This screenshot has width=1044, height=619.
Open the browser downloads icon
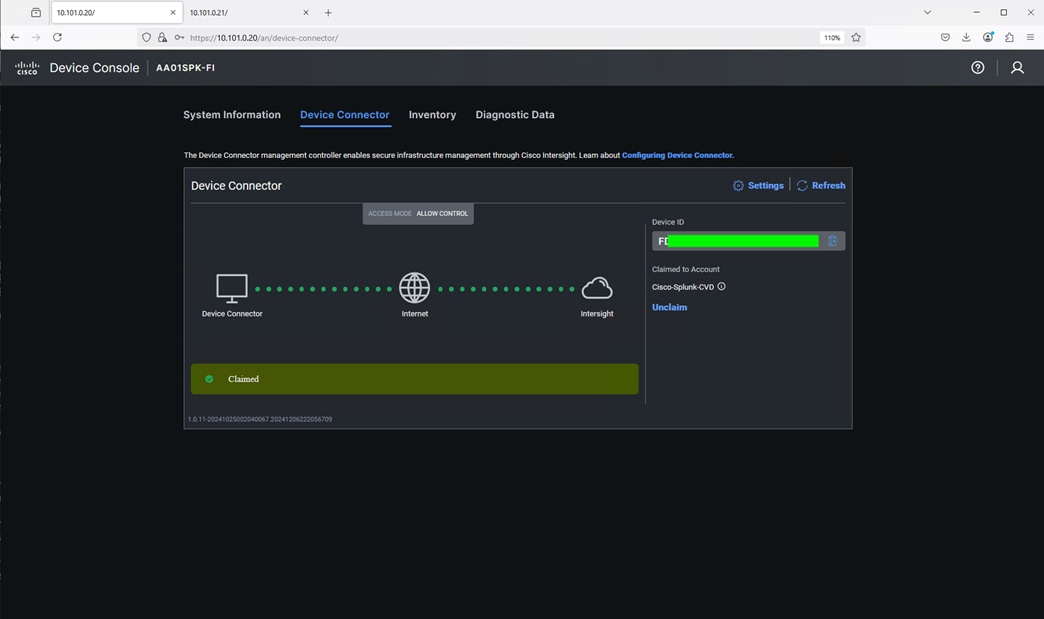point(966,37)
